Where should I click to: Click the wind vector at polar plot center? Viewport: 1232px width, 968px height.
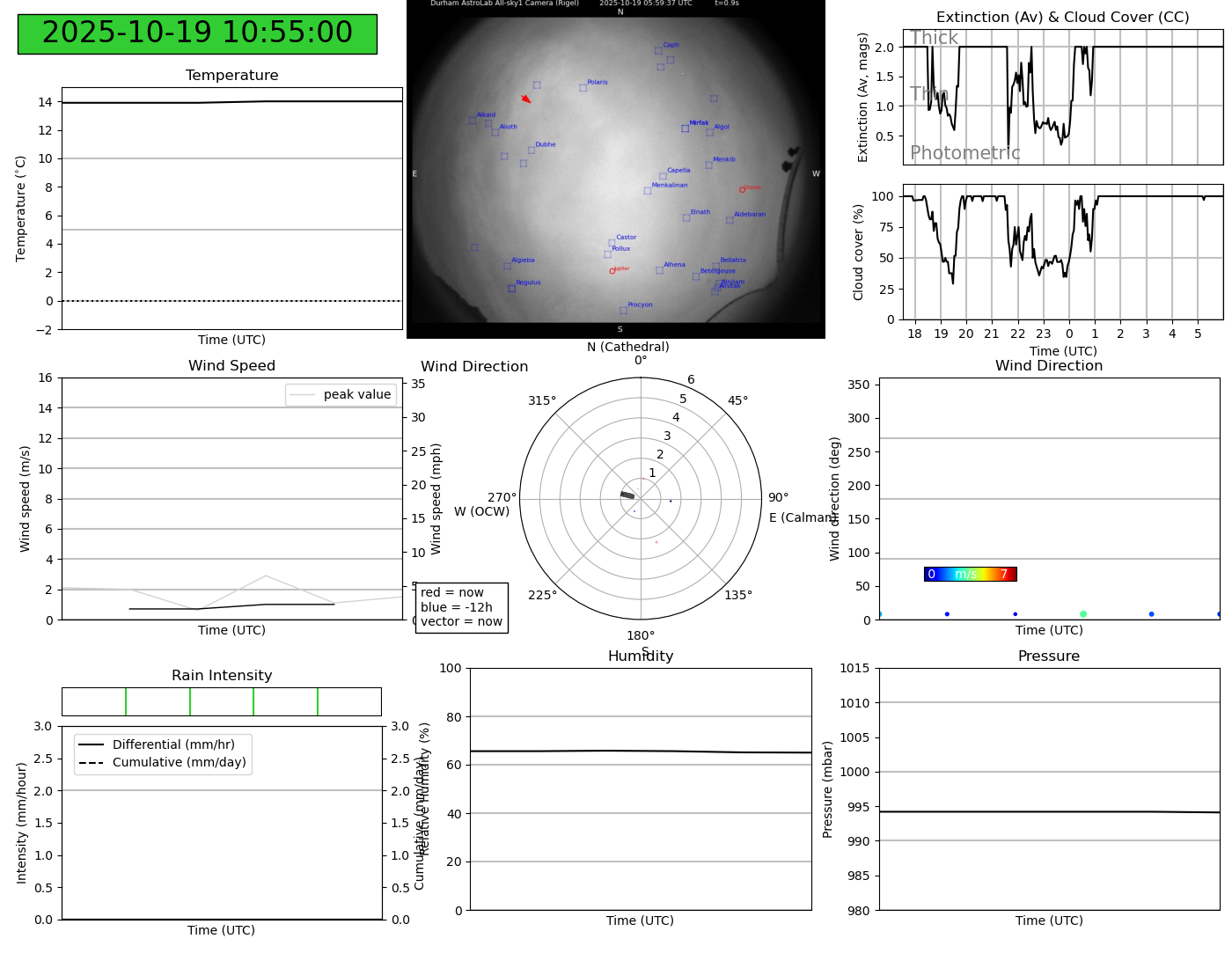click(x=627, y=495)
